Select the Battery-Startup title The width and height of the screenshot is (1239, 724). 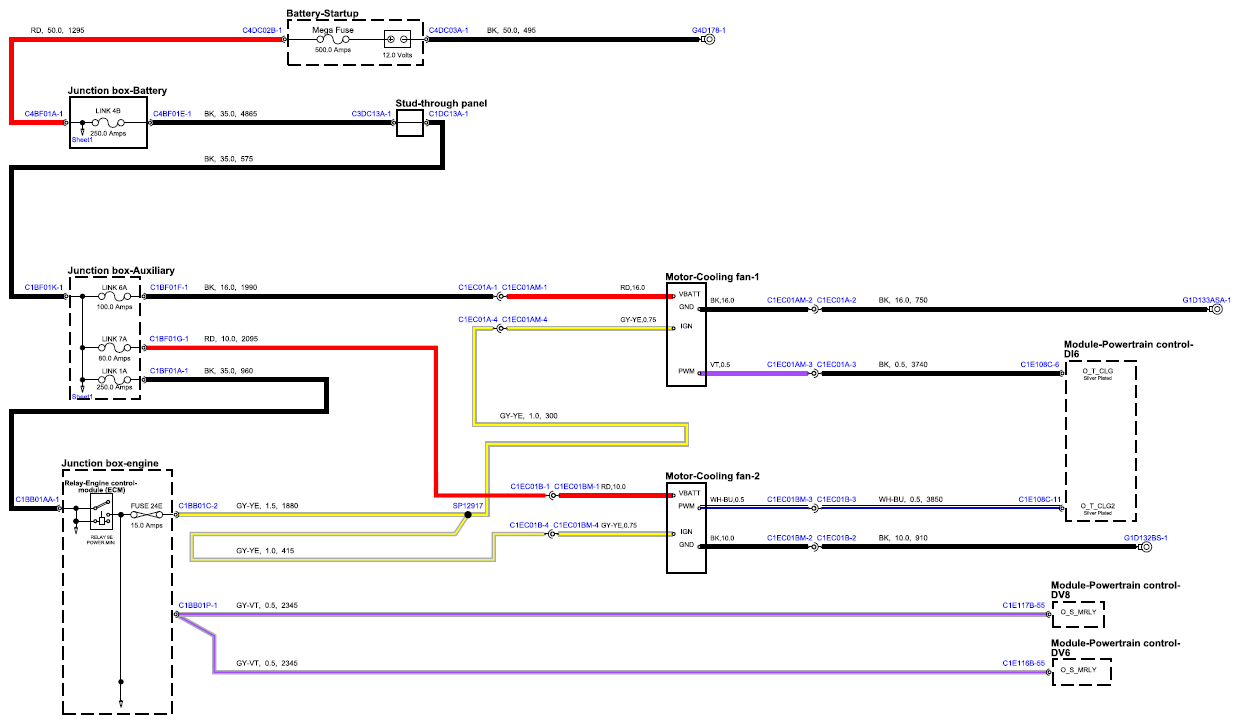point(322,14)
